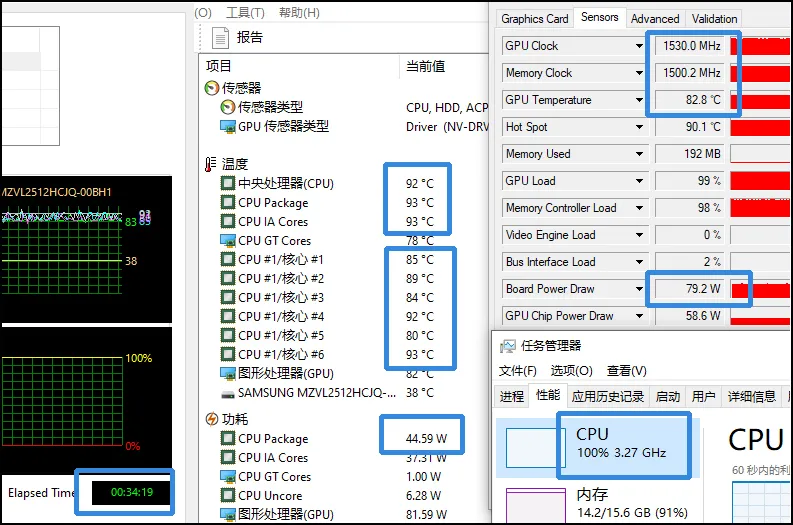Image resolution: width=793 pixels, height=525 pixels.
Task: Click the report page icon in AIDA64 toolbar
Action: click(x=220, y=37)
